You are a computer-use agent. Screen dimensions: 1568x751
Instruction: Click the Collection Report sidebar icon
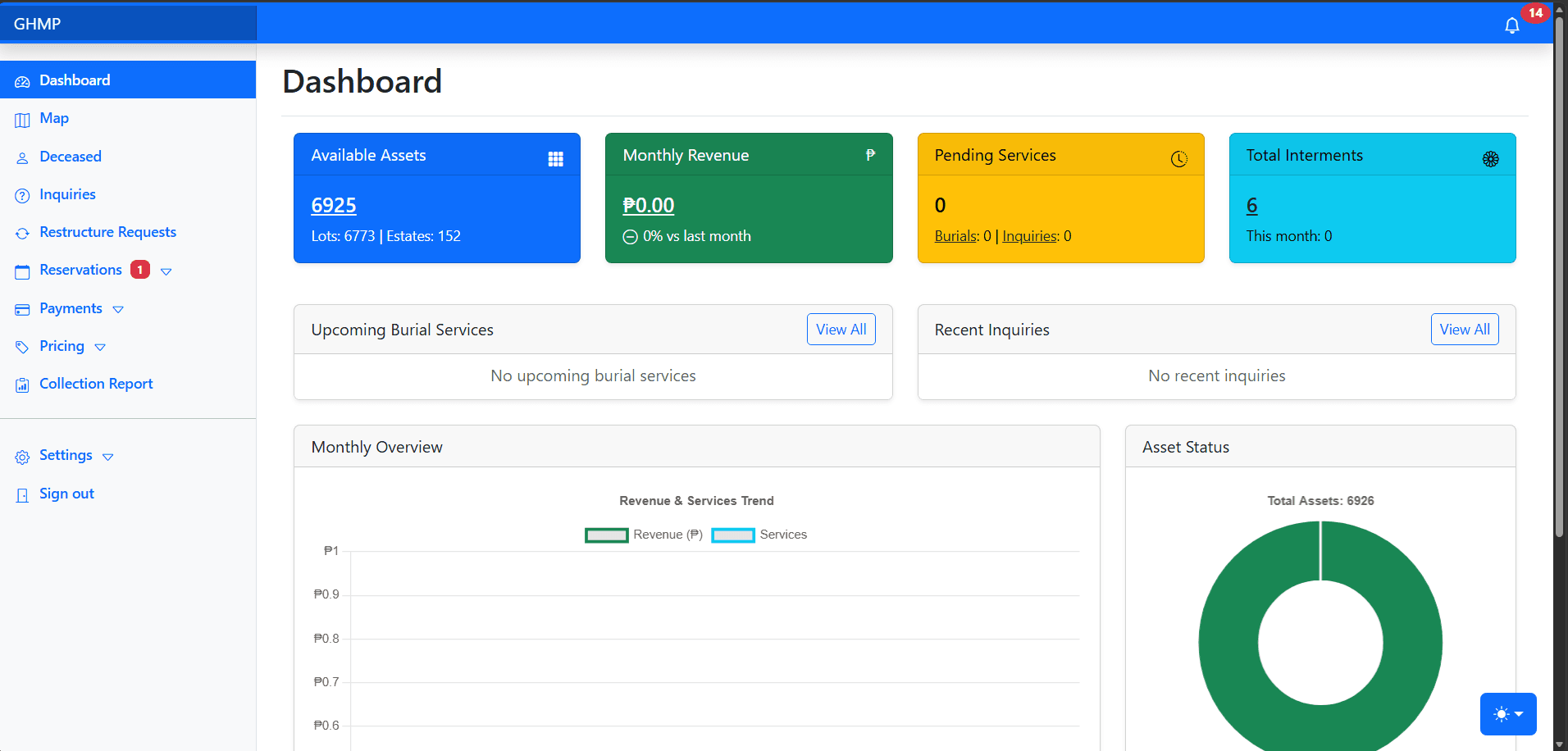[x=22, y=385]
